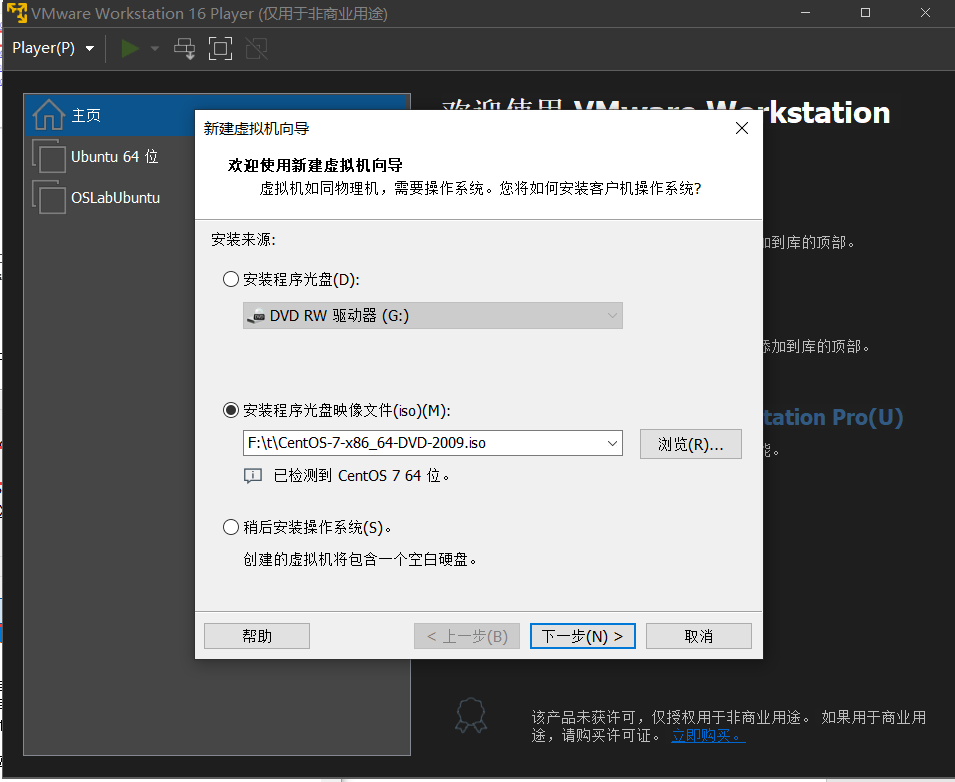Click the Unity mode toolbar icon
The image size is (955, 782).
[x=255, y=47]
